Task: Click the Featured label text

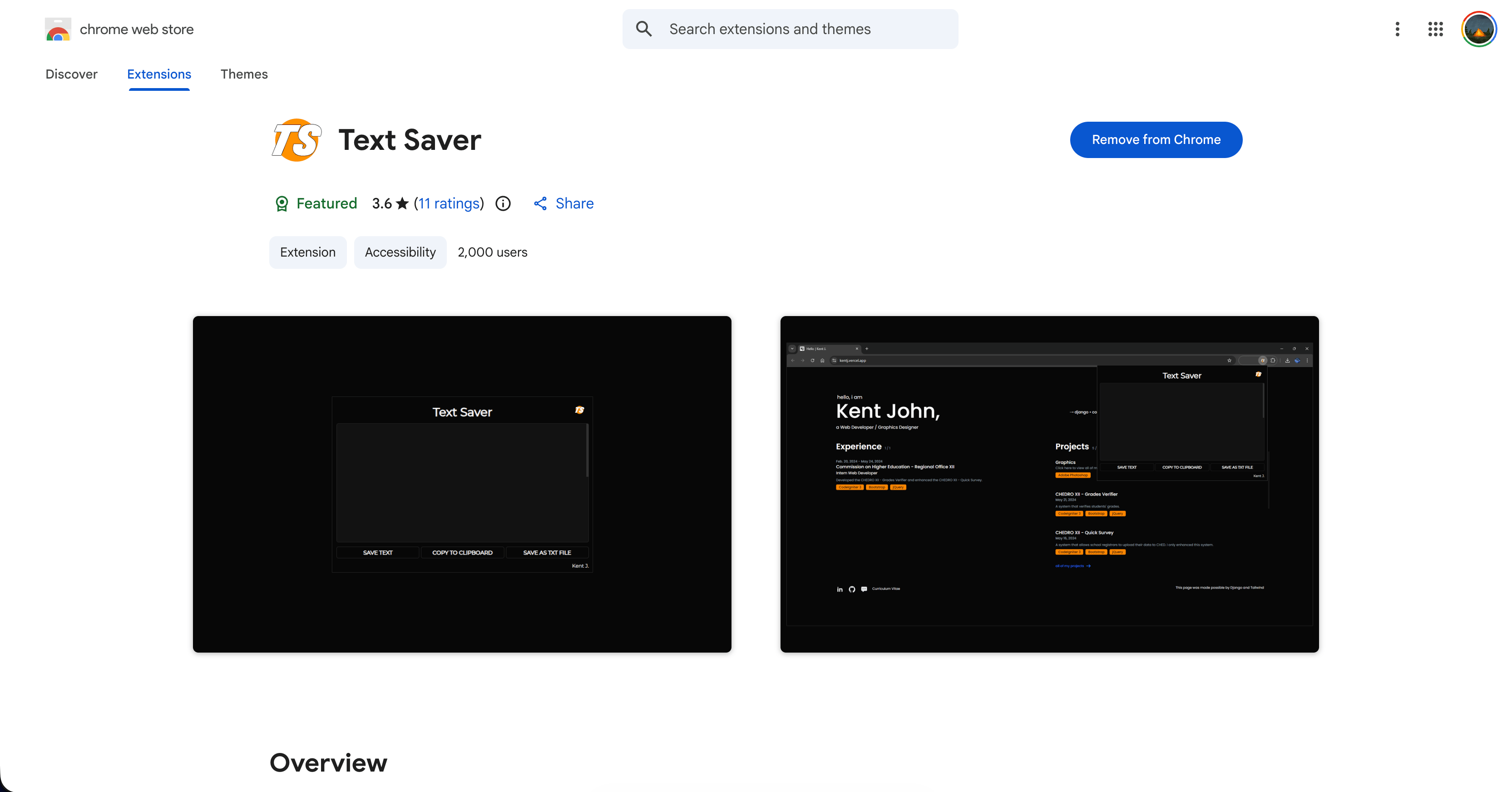Action: [x=327, y=203]
